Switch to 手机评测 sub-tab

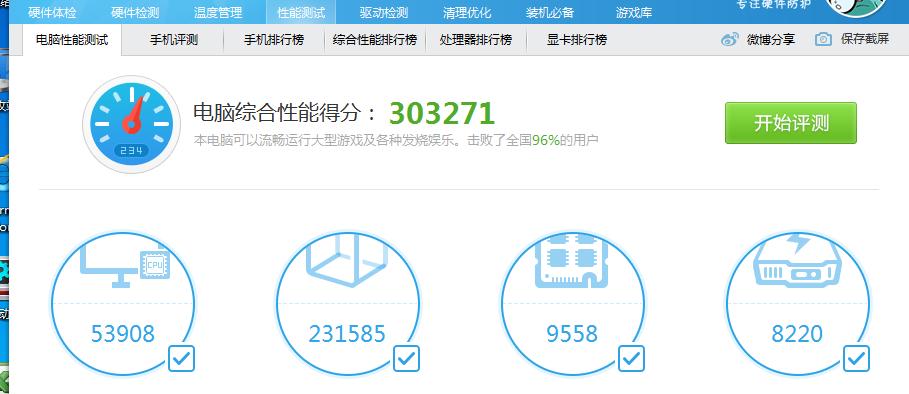(173, 40)
